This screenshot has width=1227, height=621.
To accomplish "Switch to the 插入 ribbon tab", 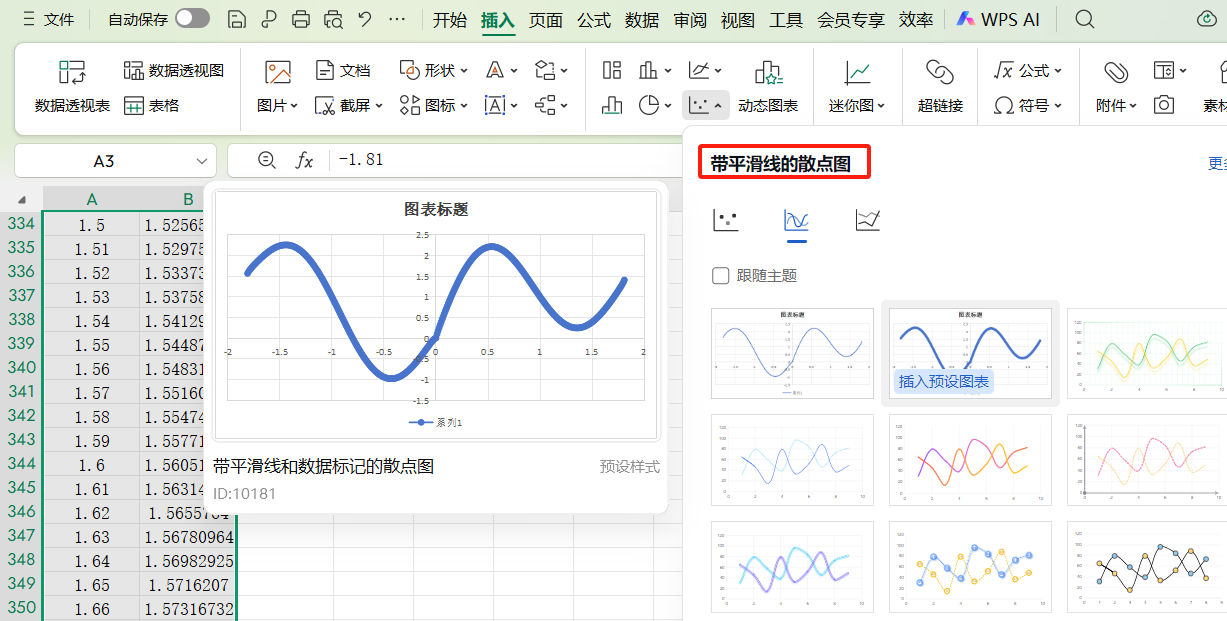I will click(498, 18).
